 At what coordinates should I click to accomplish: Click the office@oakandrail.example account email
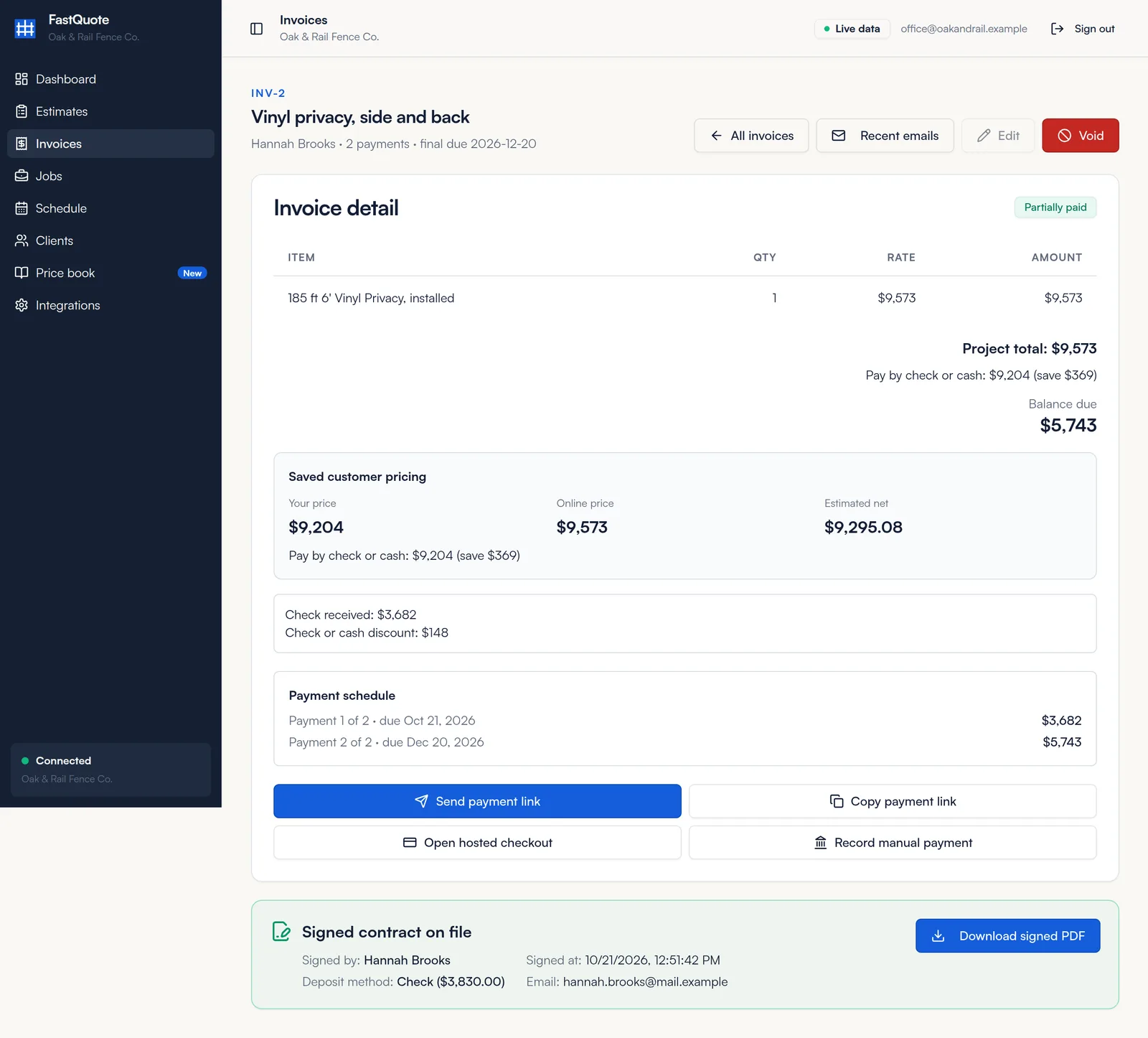pyautogui.click(x=964, y=29)
